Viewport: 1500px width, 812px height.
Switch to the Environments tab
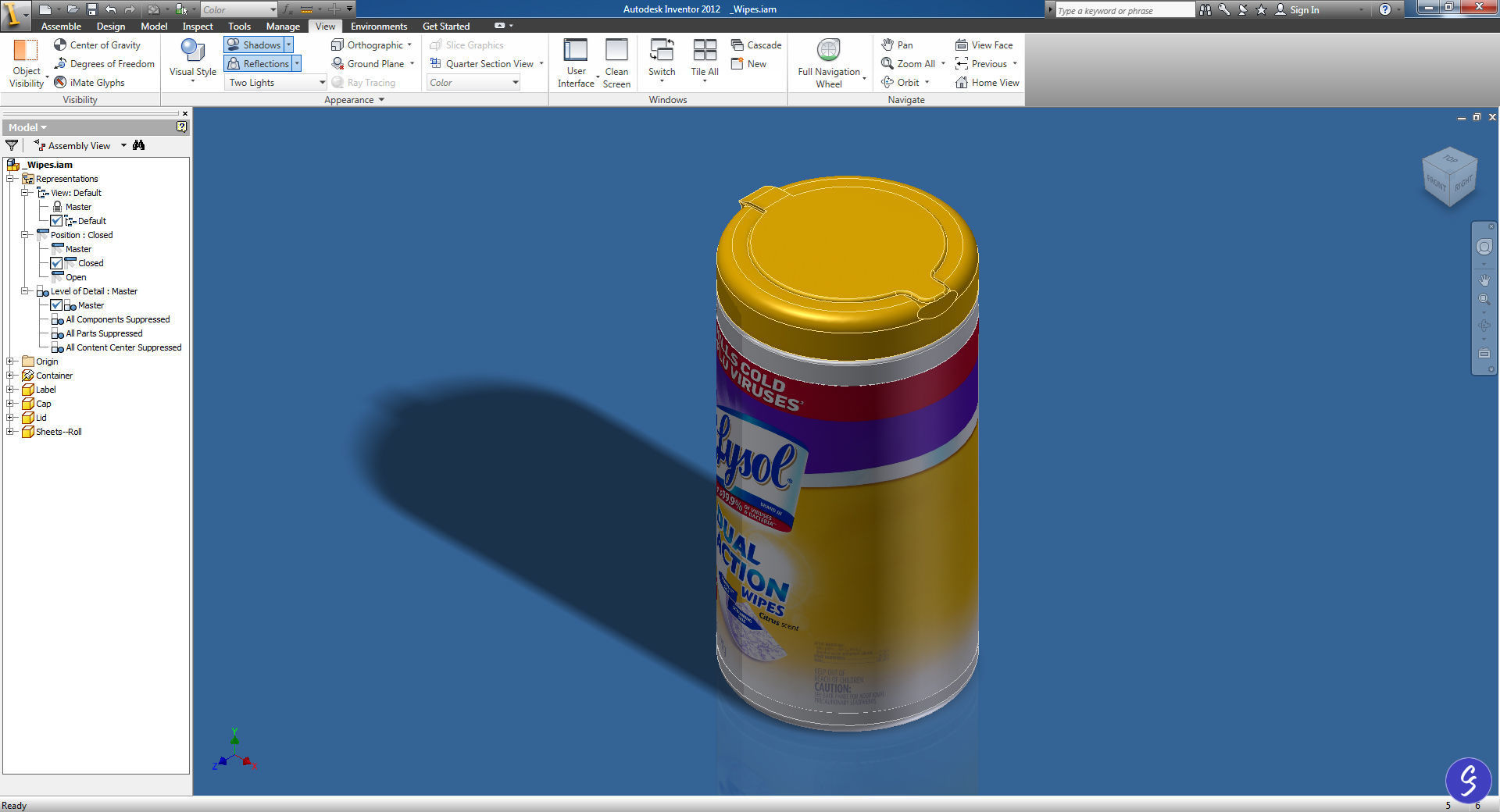point(379,26)
